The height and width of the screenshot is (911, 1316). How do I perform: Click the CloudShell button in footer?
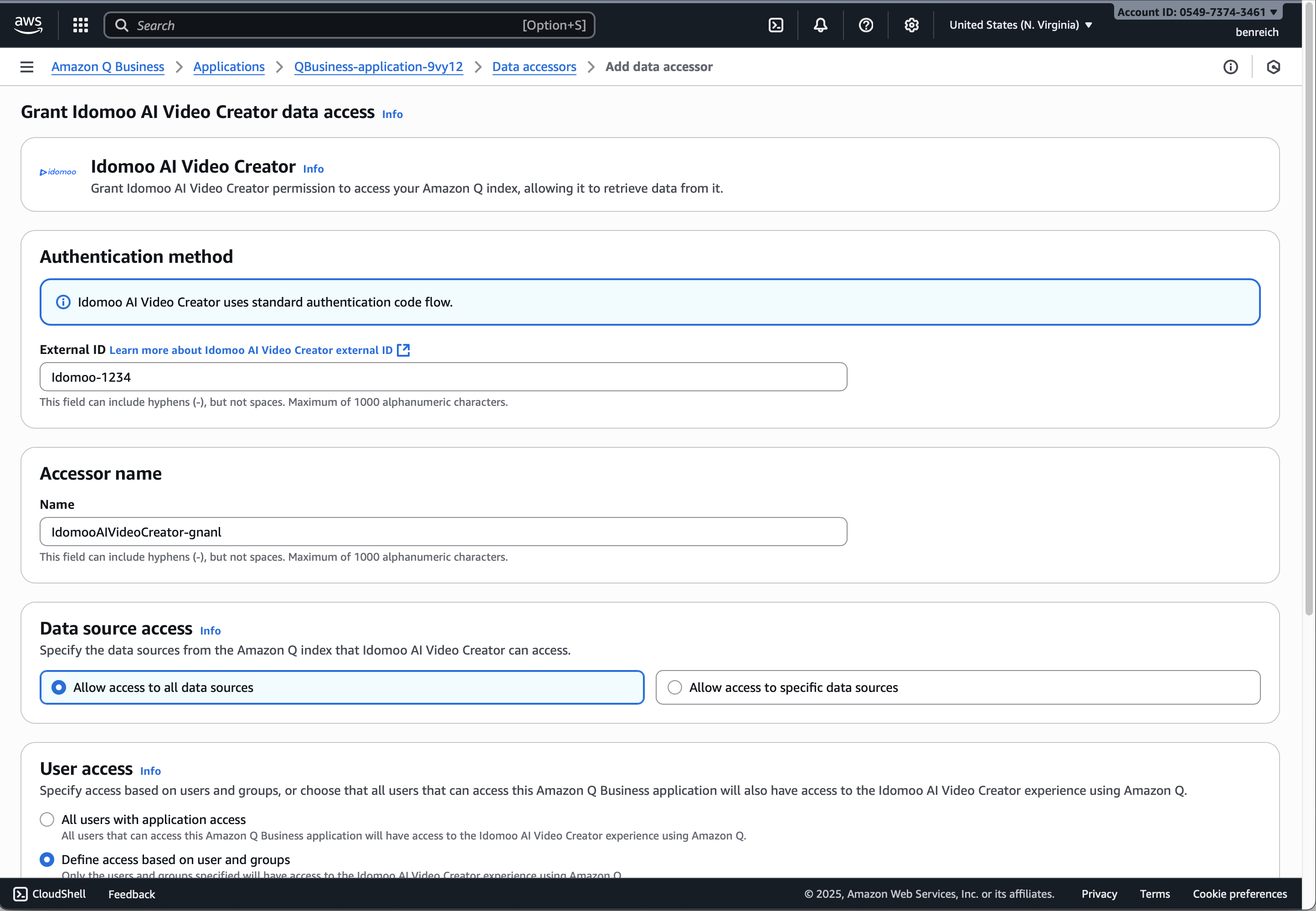coord(50,894)
